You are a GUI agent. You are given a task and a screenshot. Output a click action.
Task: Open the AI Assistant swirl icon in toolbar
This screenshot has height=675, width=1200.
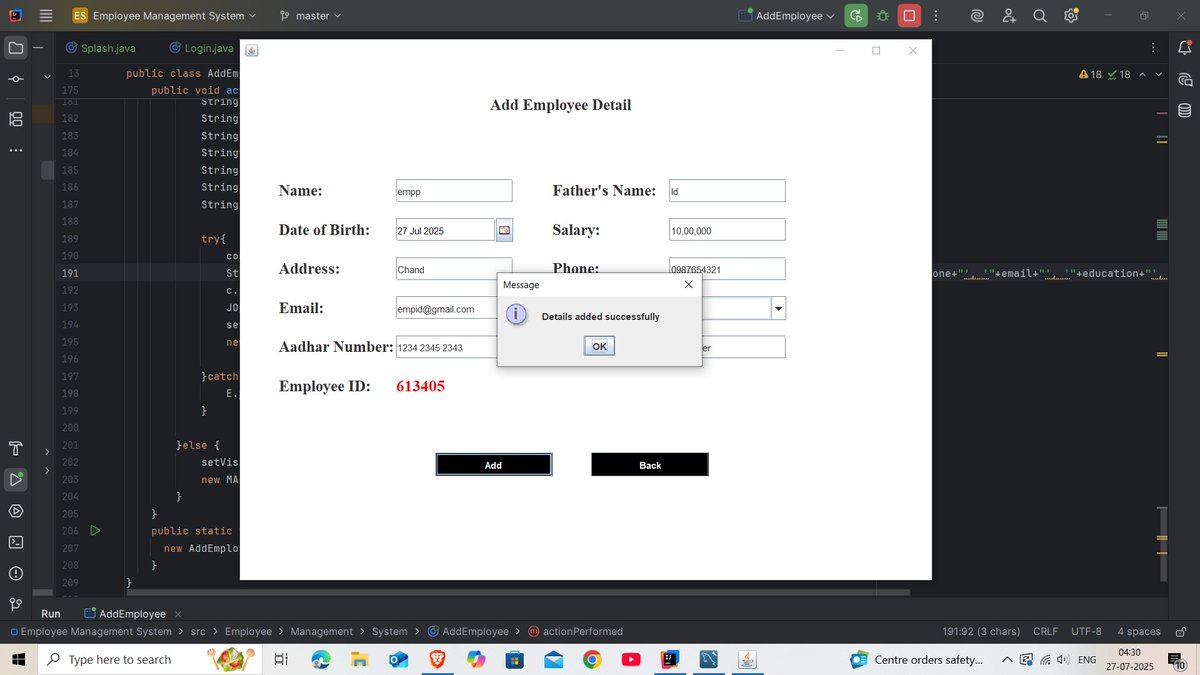977,16
